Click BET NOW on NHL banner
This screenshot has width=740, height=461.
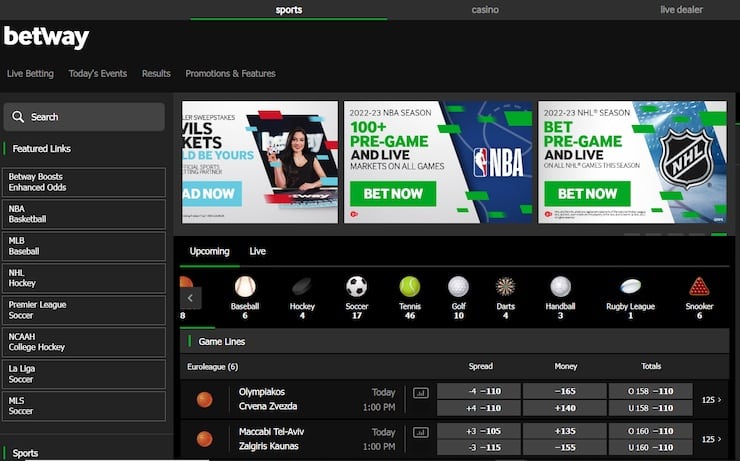click(588, 194)
